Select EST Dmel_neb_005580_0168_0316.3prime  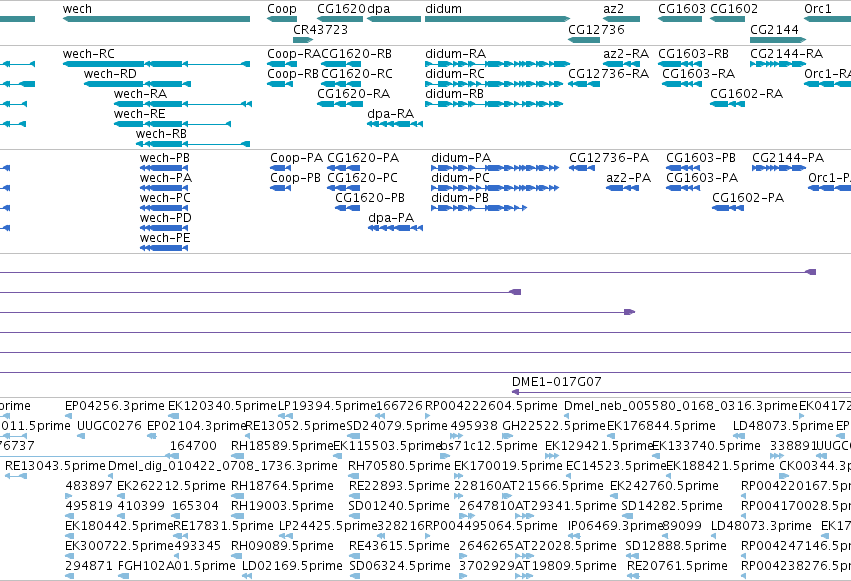681,406
